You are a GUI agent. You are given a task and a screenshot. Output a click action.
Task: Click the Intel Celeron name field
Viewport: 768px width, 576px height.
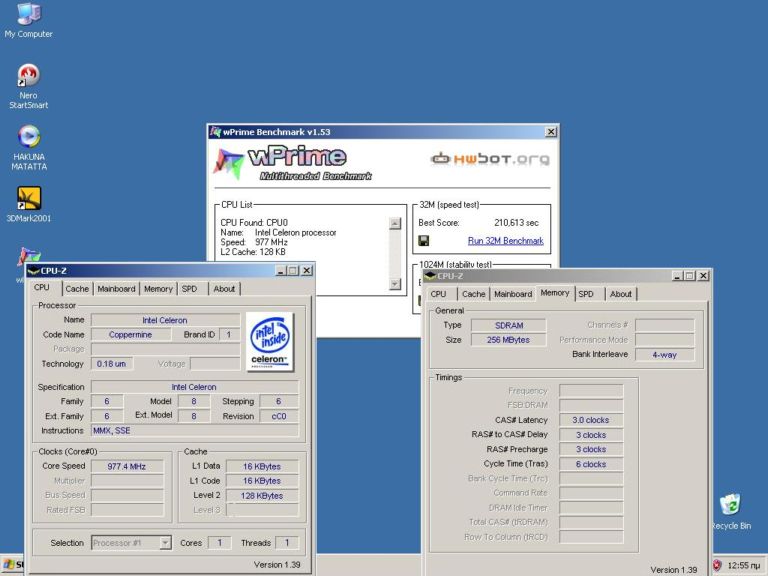tap(166, 320)
